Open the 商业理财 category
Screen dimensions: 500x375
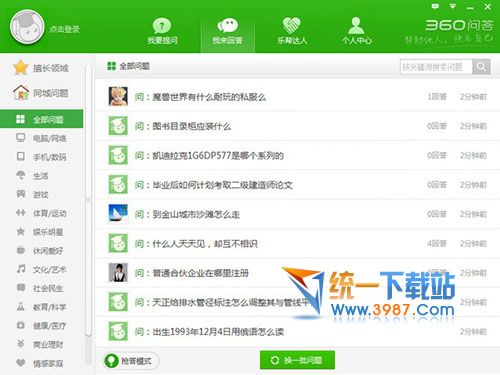41,344
